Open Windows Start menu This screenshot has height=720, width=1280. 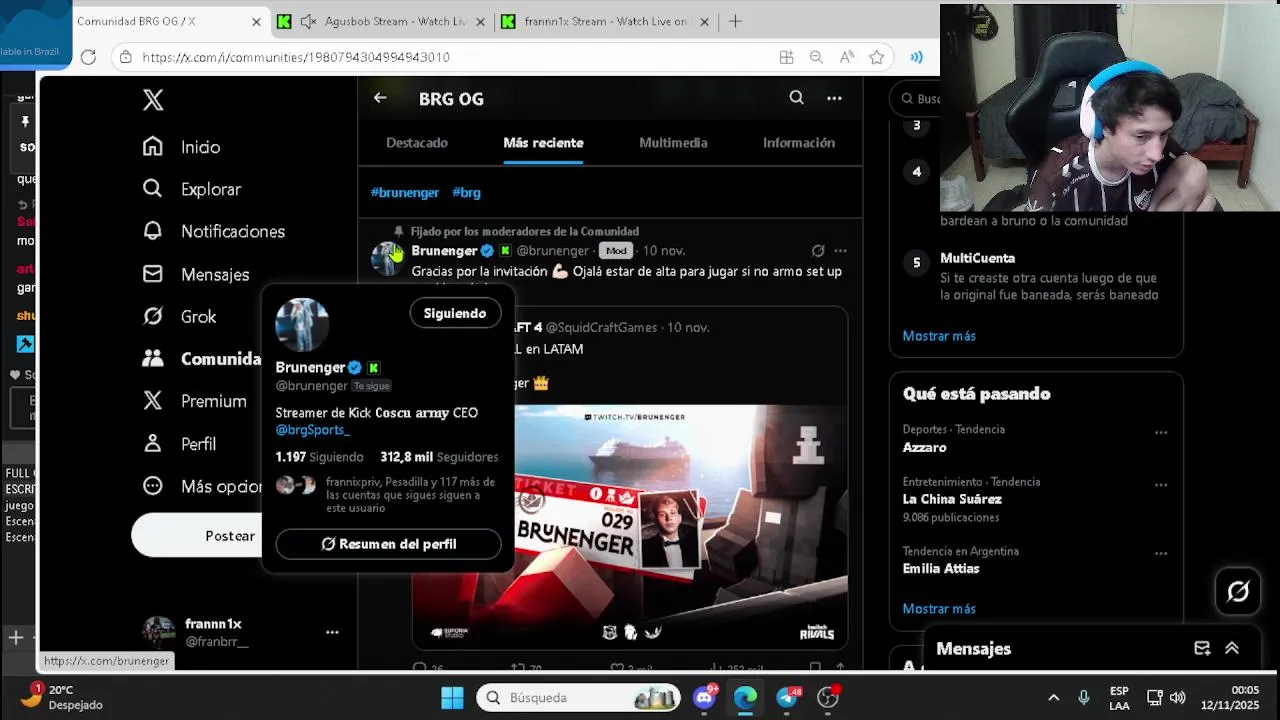452,698
